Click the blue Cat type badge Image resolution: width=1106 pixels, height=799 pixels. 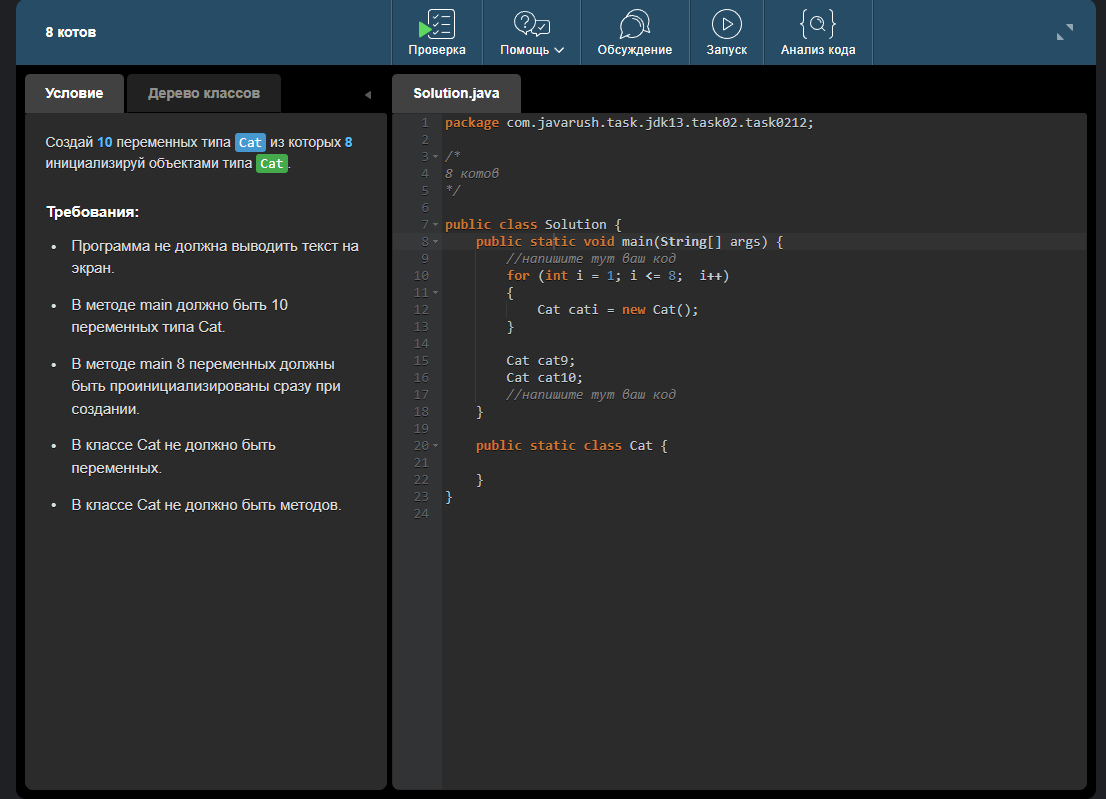click(250, 143)
